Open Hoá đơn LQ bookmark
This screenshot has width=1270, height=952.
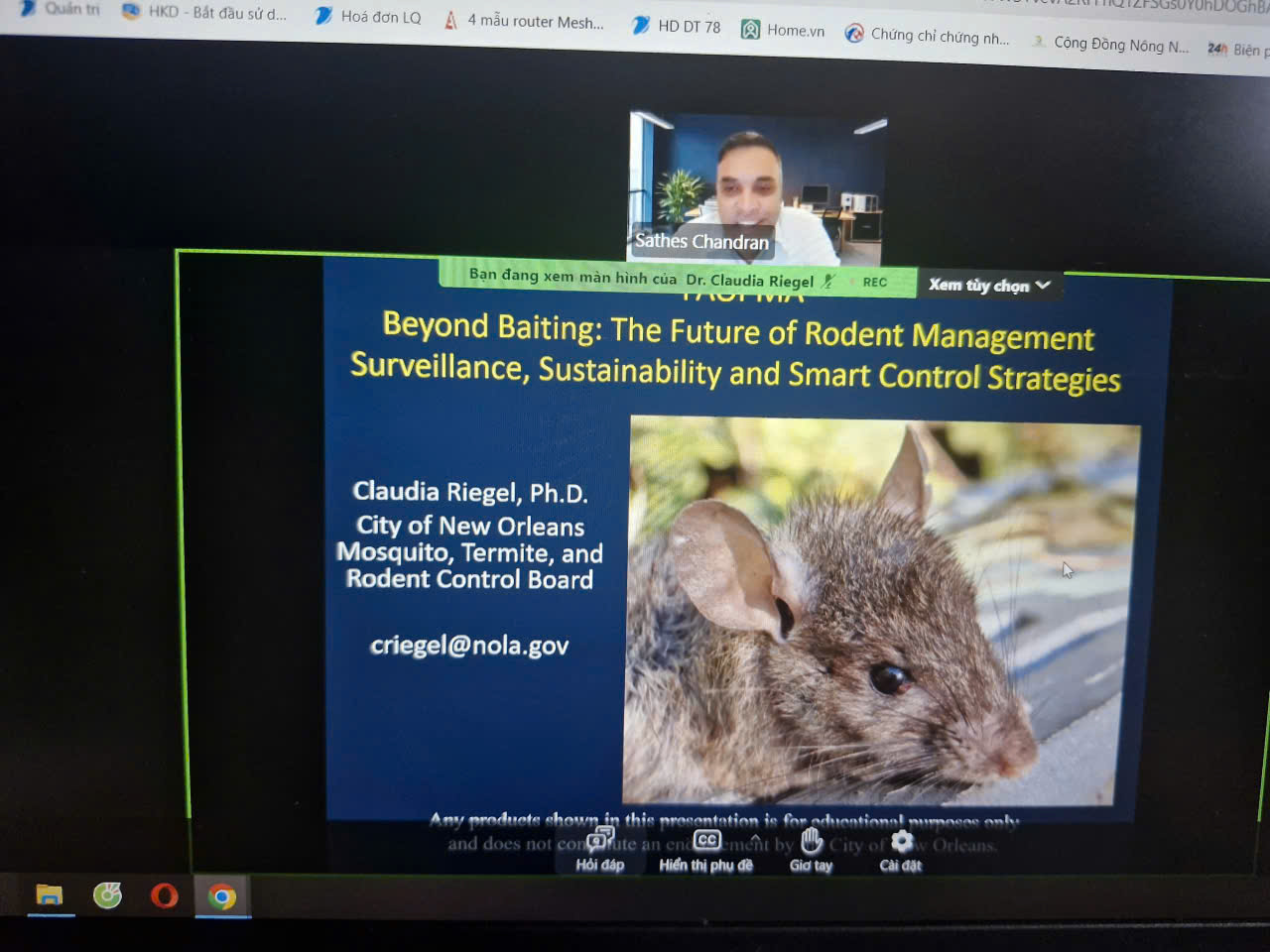368,16
